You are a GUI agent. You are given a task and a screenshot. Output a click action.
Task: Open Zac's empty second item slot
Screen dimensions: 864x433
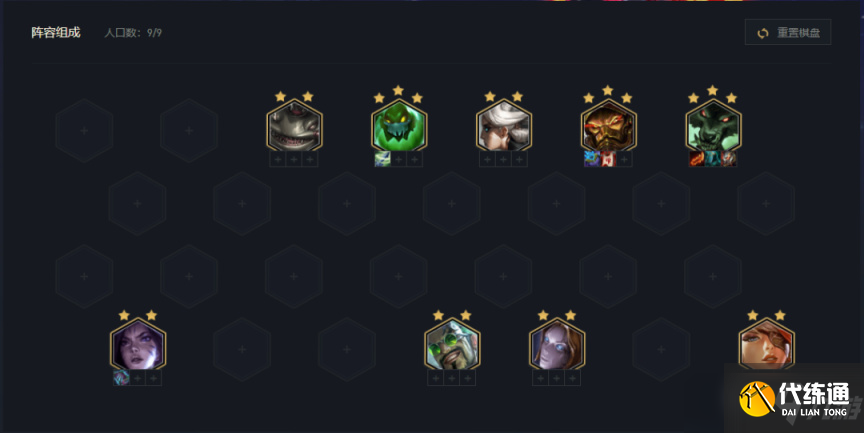[x=399, y=159]
